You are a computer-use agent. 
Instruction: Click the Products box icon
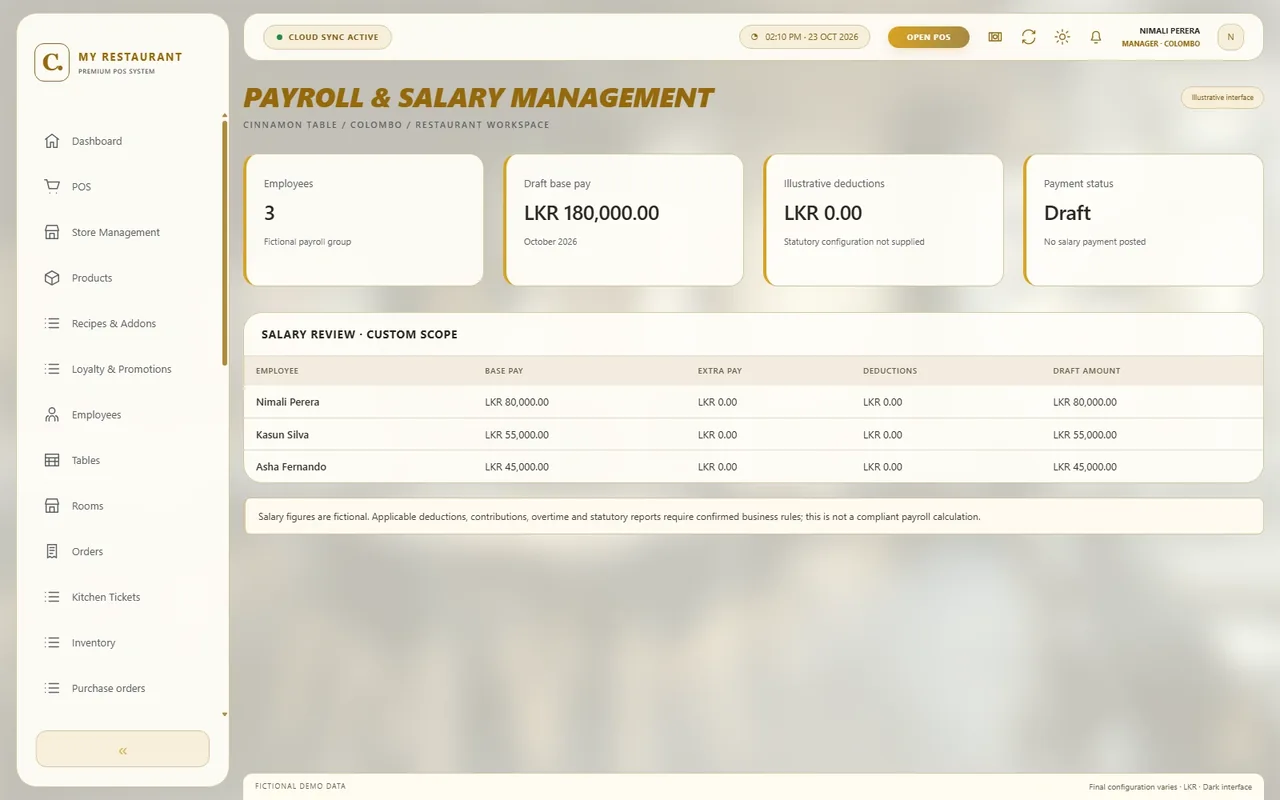click(52, 278)
